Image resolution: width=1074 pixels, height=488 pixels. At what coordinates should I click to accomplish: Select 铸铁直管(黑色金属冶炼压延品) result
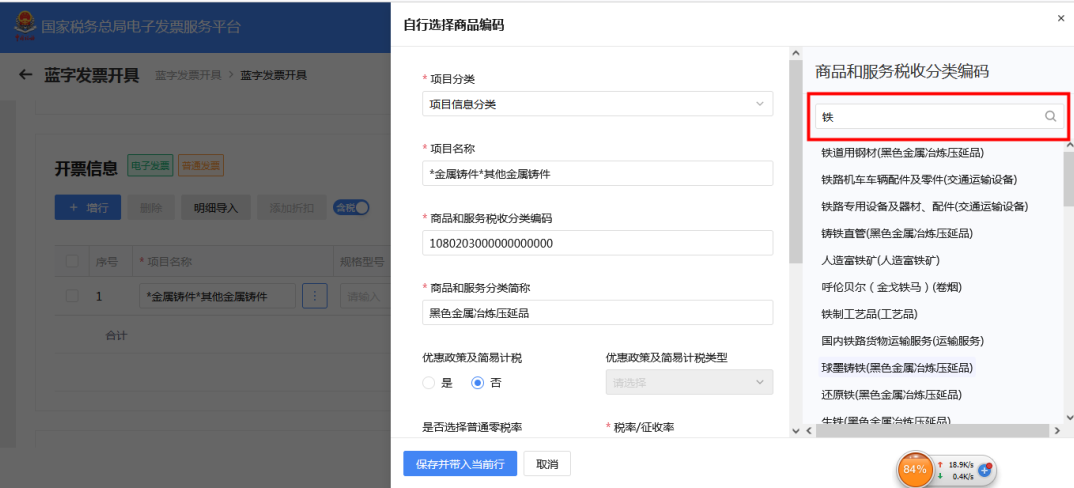pos(897,234)
